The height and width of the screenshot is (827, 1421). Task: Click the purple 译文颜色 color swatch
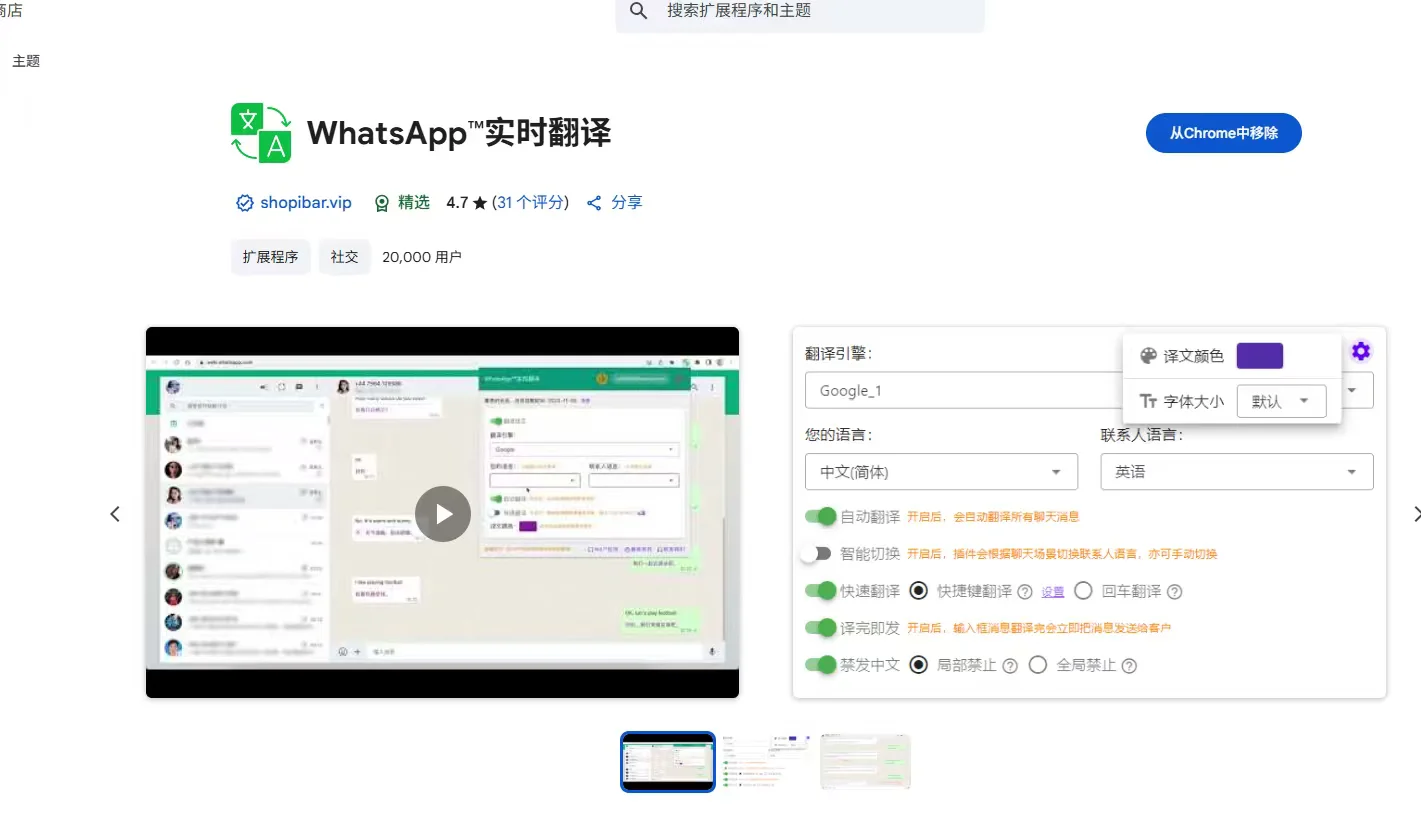click(x=1259, y=355)
